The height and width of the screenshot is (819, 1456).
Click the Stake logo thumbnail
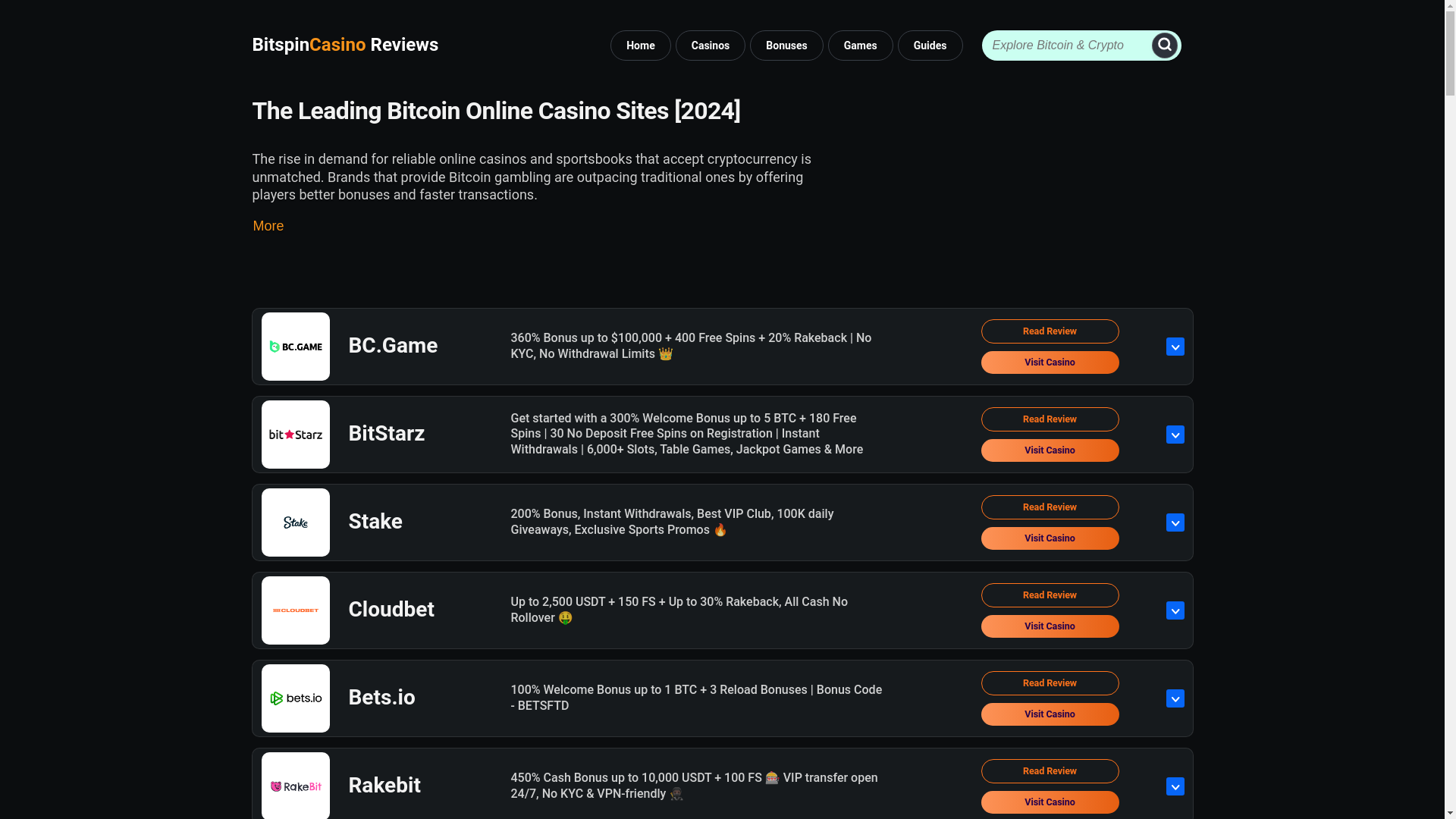tap(296, 522)
